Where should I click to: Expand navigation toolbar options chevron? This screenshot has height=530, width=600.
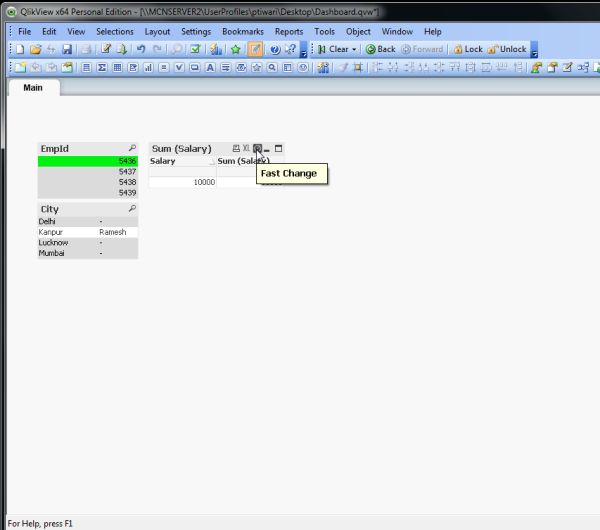[x=535, y=49]
